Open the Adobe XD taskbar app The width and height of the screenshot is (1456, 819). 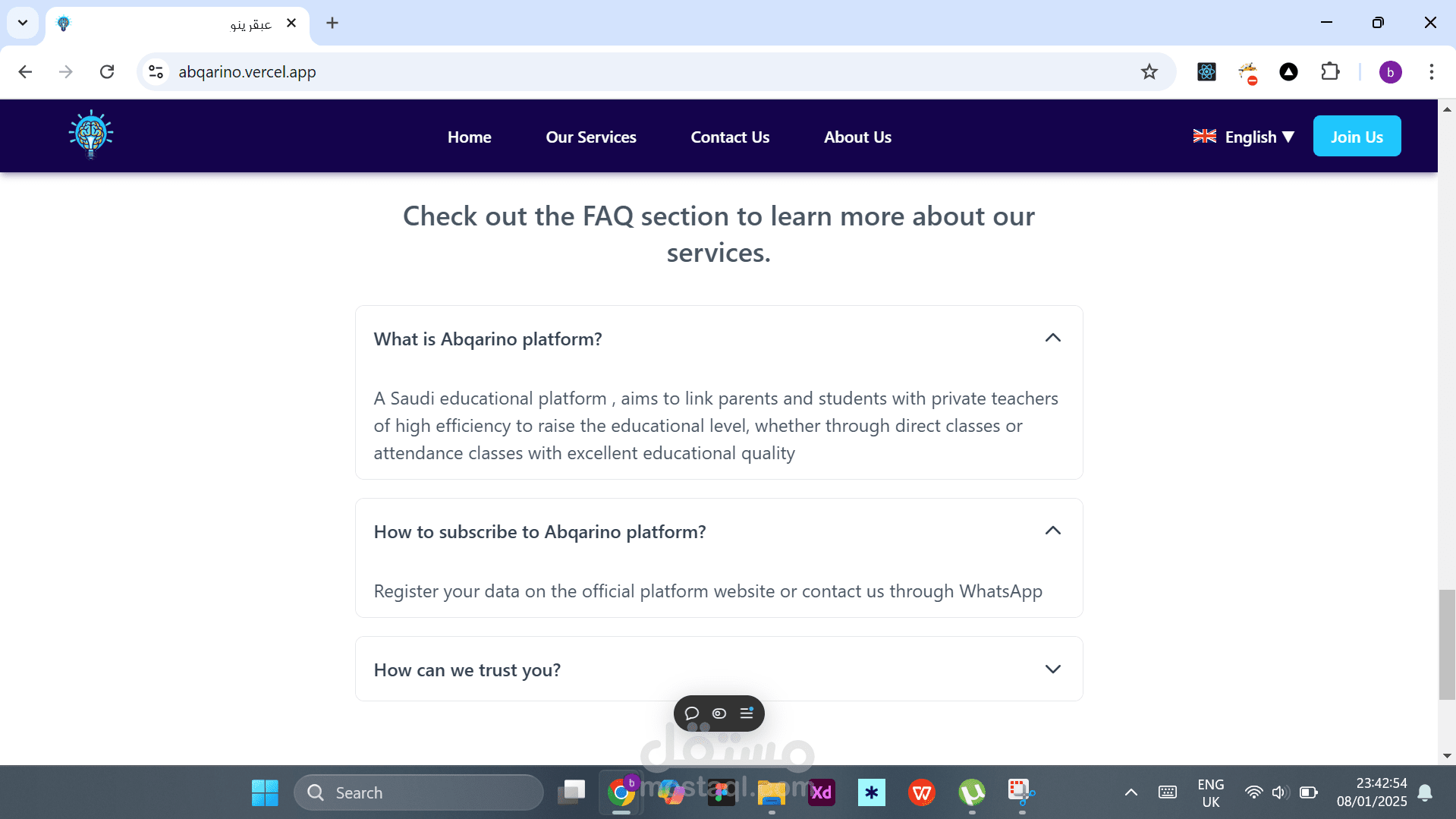pyautogui.click(x=822, y=792)
